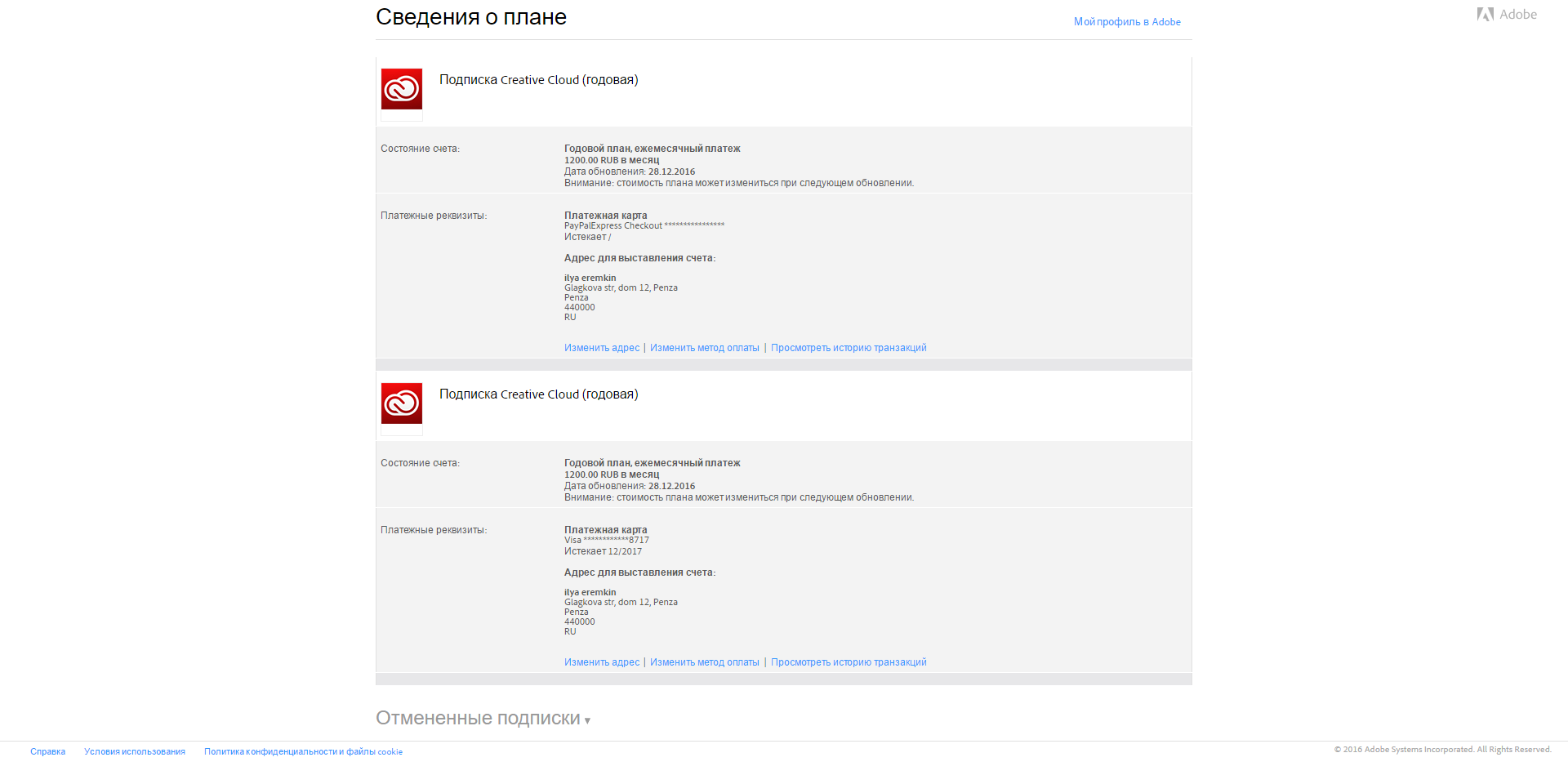
Task: Click the Visa card number ending 8717
Action: 607,541
